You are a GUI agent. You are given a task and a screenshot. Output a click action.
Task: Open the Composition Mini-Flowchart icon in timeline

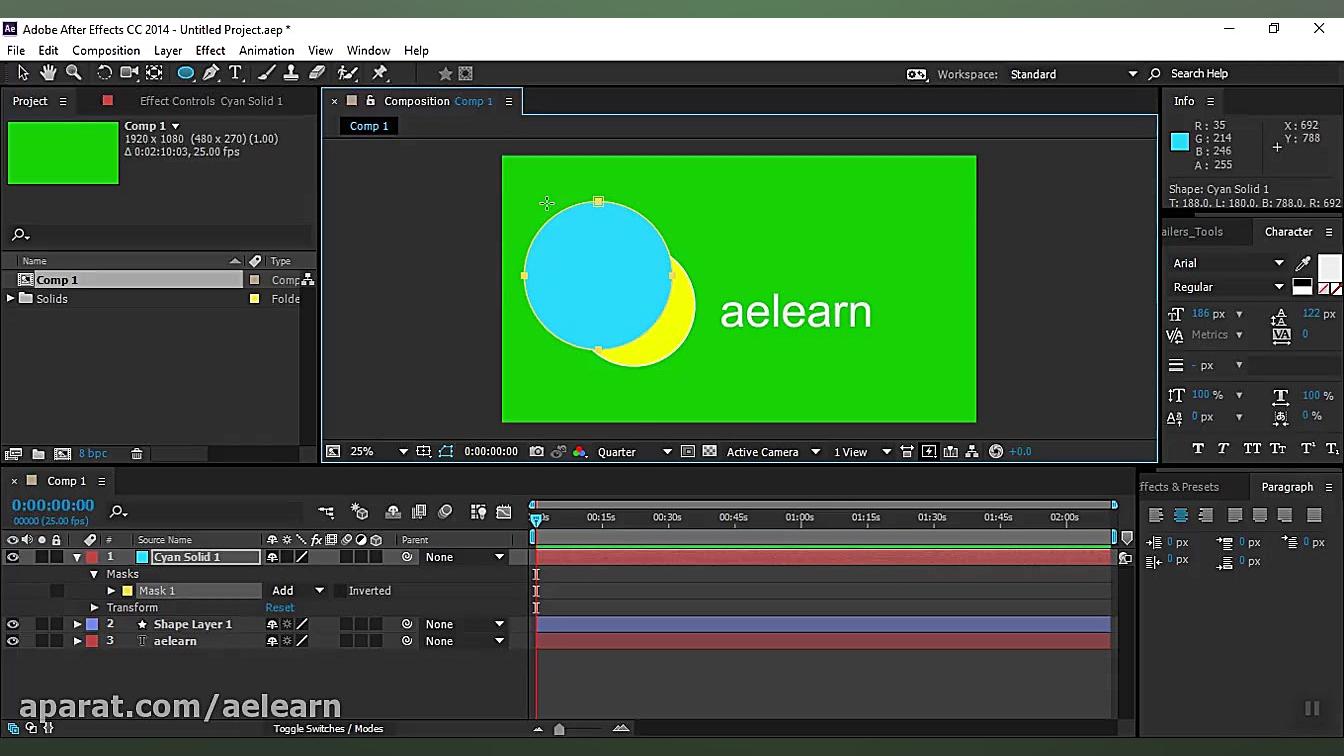(x=326, y=512)
